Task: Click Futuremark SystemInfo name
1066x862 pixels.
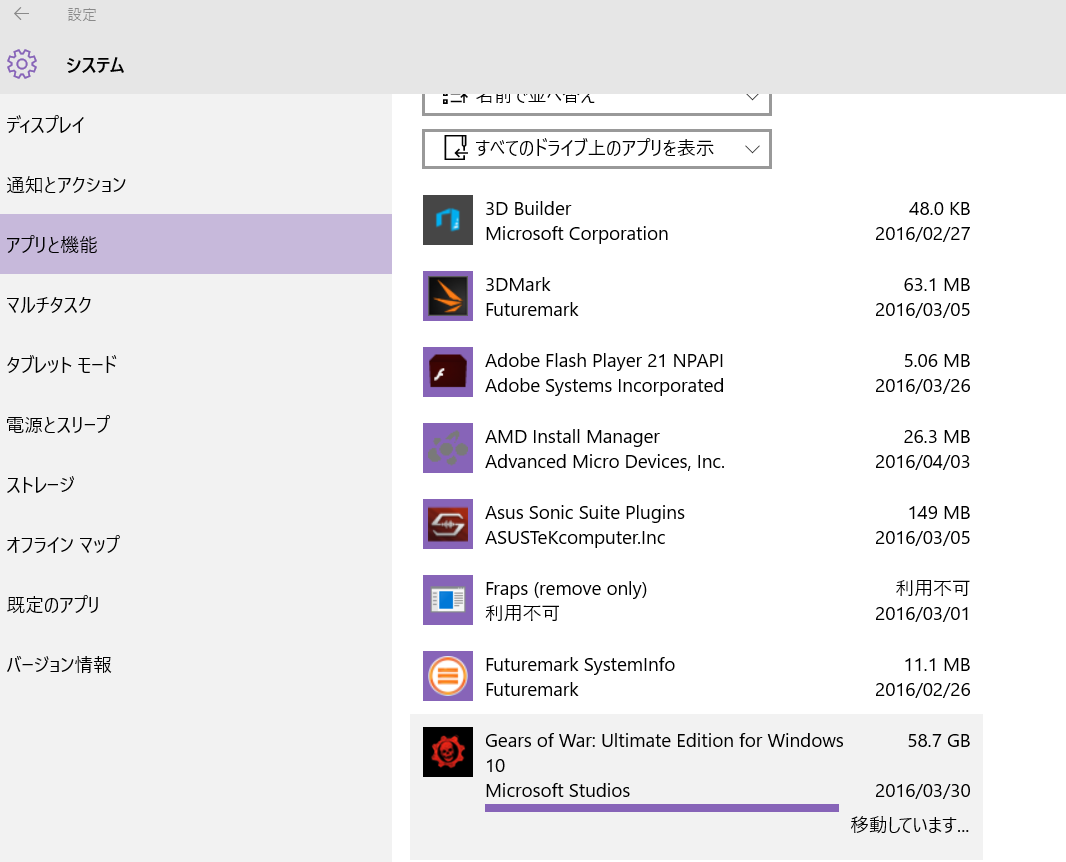Action: 580,665
